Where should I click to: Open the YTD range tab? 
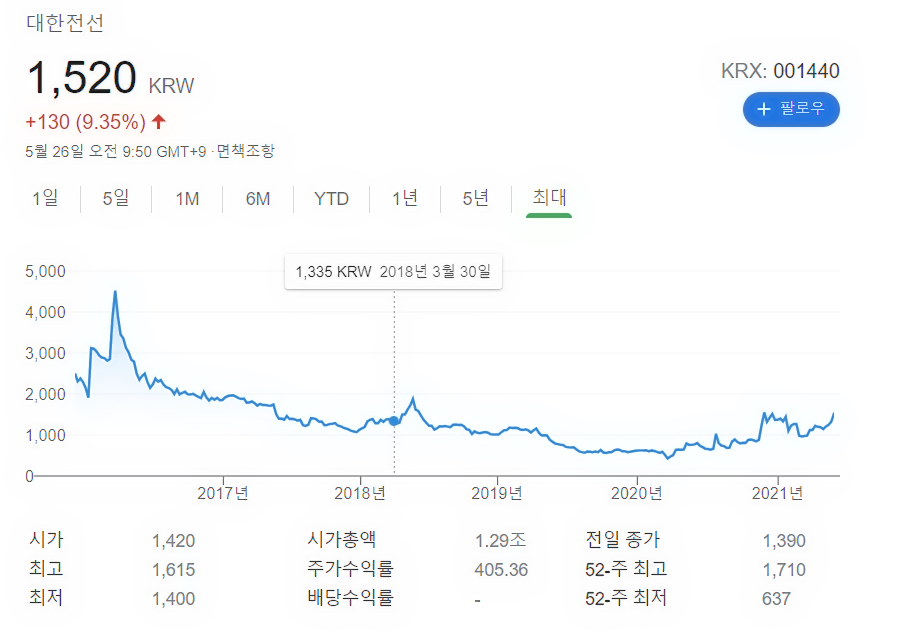(331, 199)
